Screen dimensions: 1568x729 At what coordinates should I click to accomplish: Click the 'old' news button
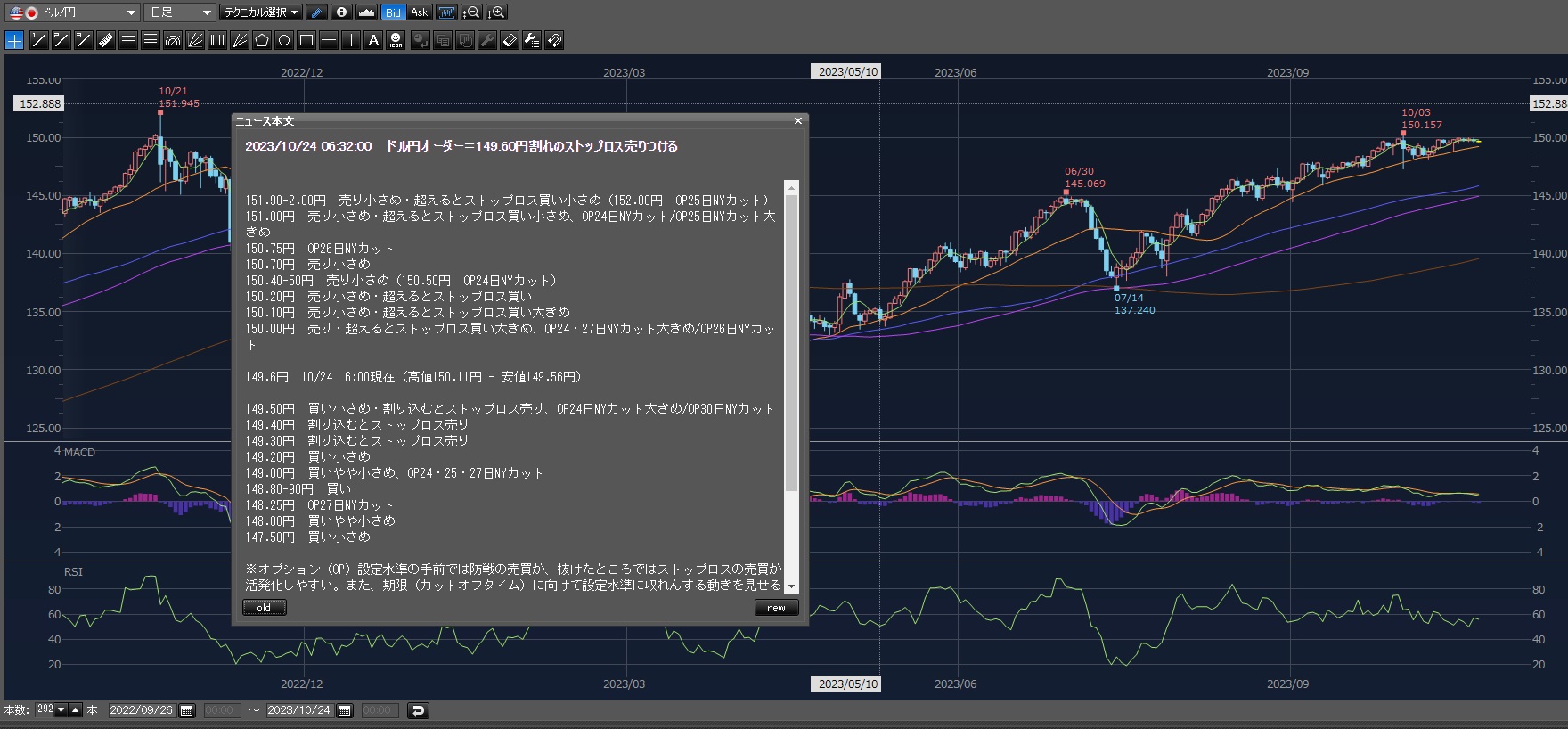pos(264,608)
